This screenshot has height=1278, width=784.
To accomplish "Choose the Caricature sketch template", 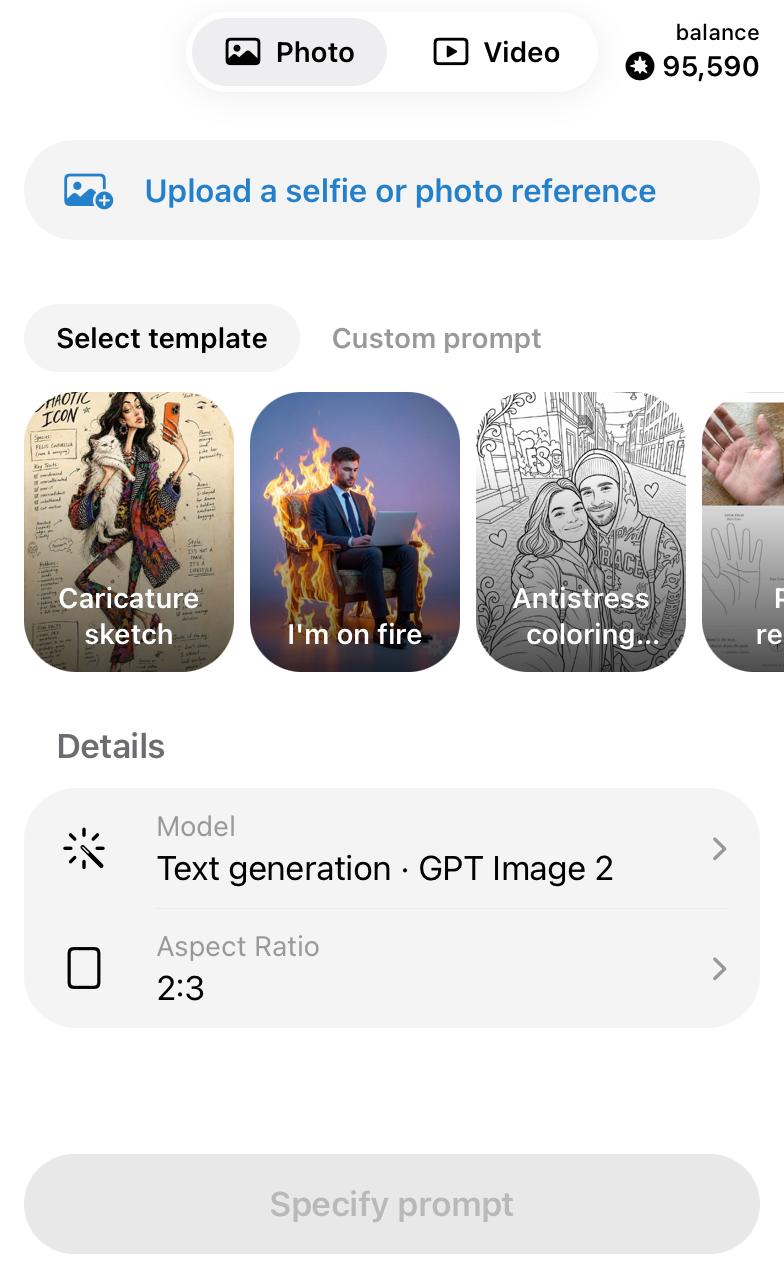I will [x=129, y=531].
